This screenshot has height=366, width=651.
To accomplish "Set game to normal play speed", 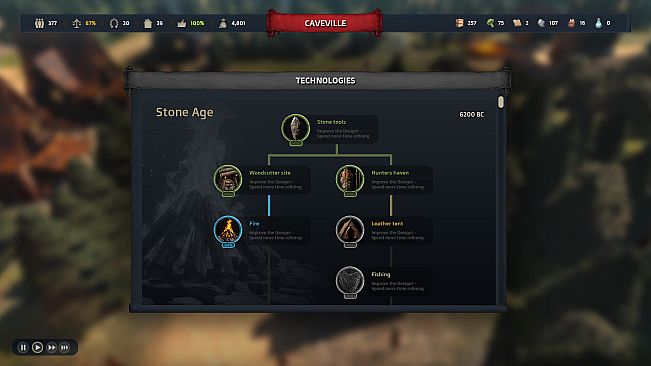I will coord(37,347).
